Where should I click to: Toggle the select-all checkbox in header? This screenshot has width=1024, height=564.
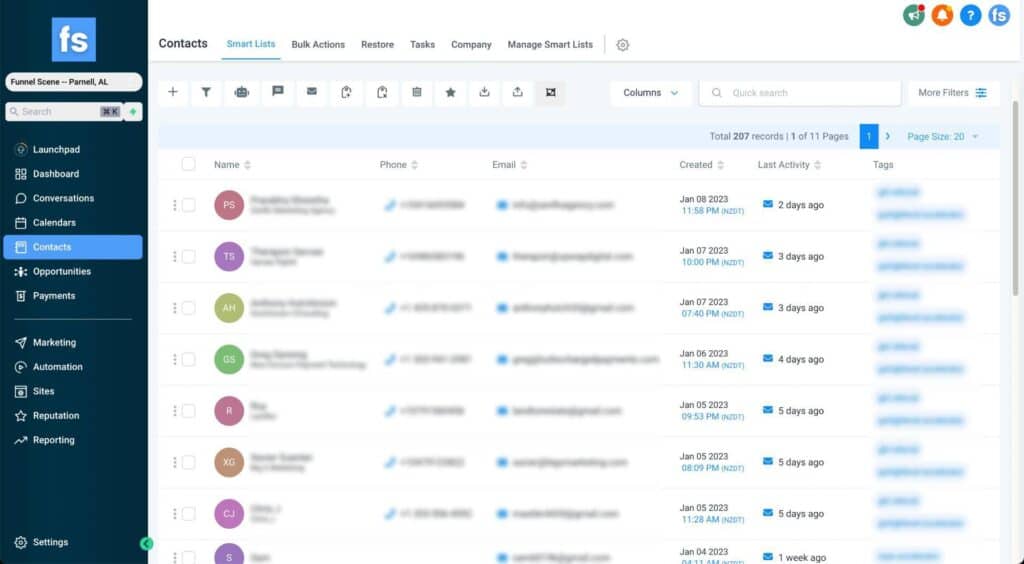pyautogui.click(x=188, y=164)
